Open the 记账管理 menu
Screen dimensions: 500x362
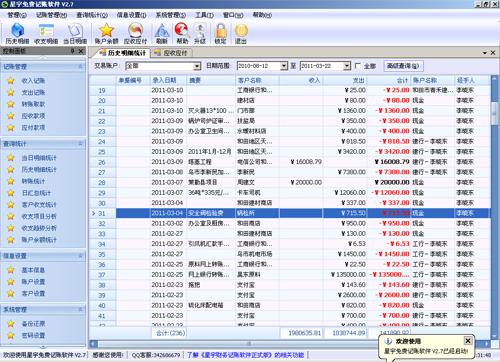coord(51,15)
